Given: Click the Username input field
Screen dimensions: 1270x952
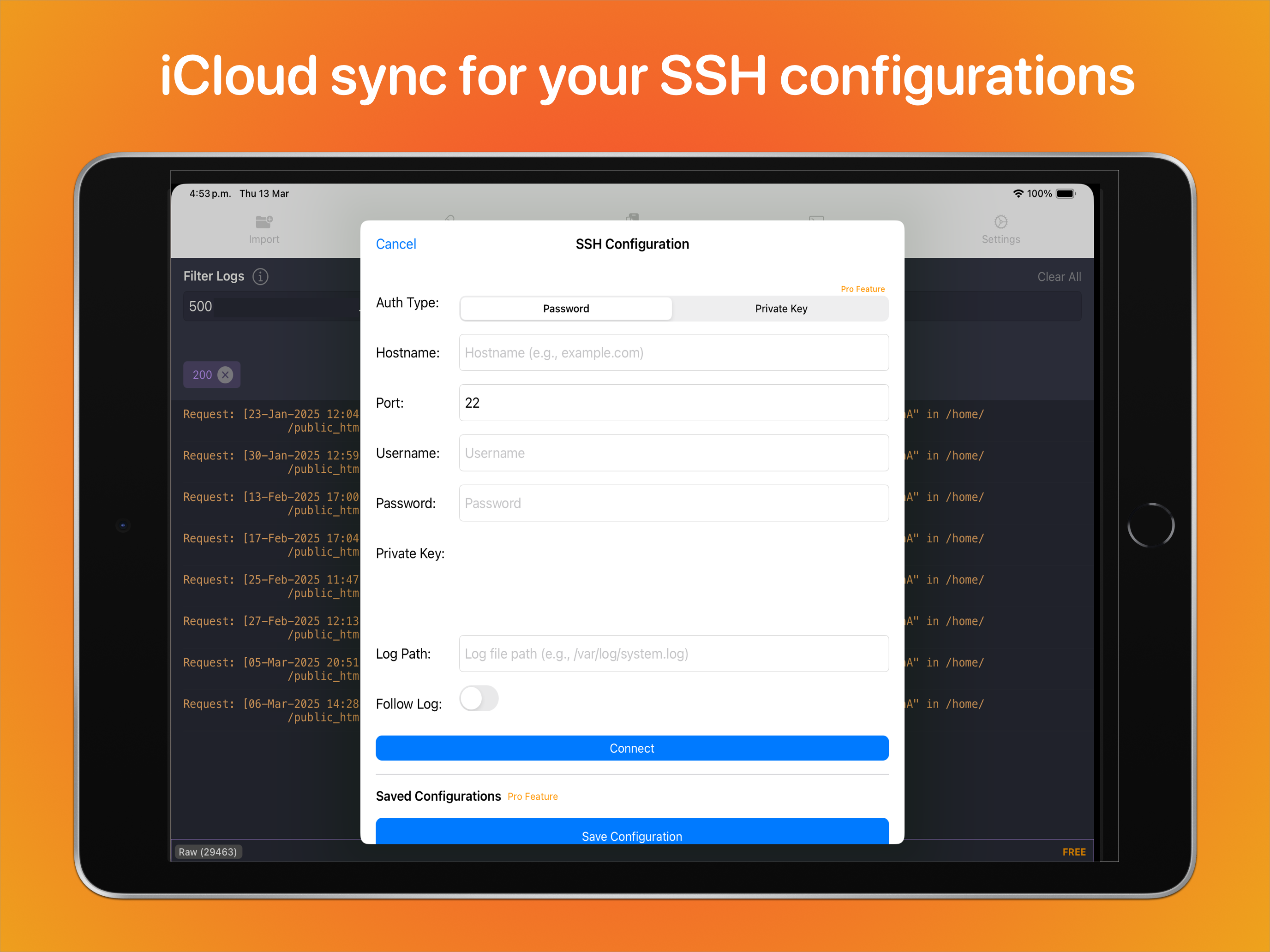Looking at the screenshot, I should coord(674,453).
